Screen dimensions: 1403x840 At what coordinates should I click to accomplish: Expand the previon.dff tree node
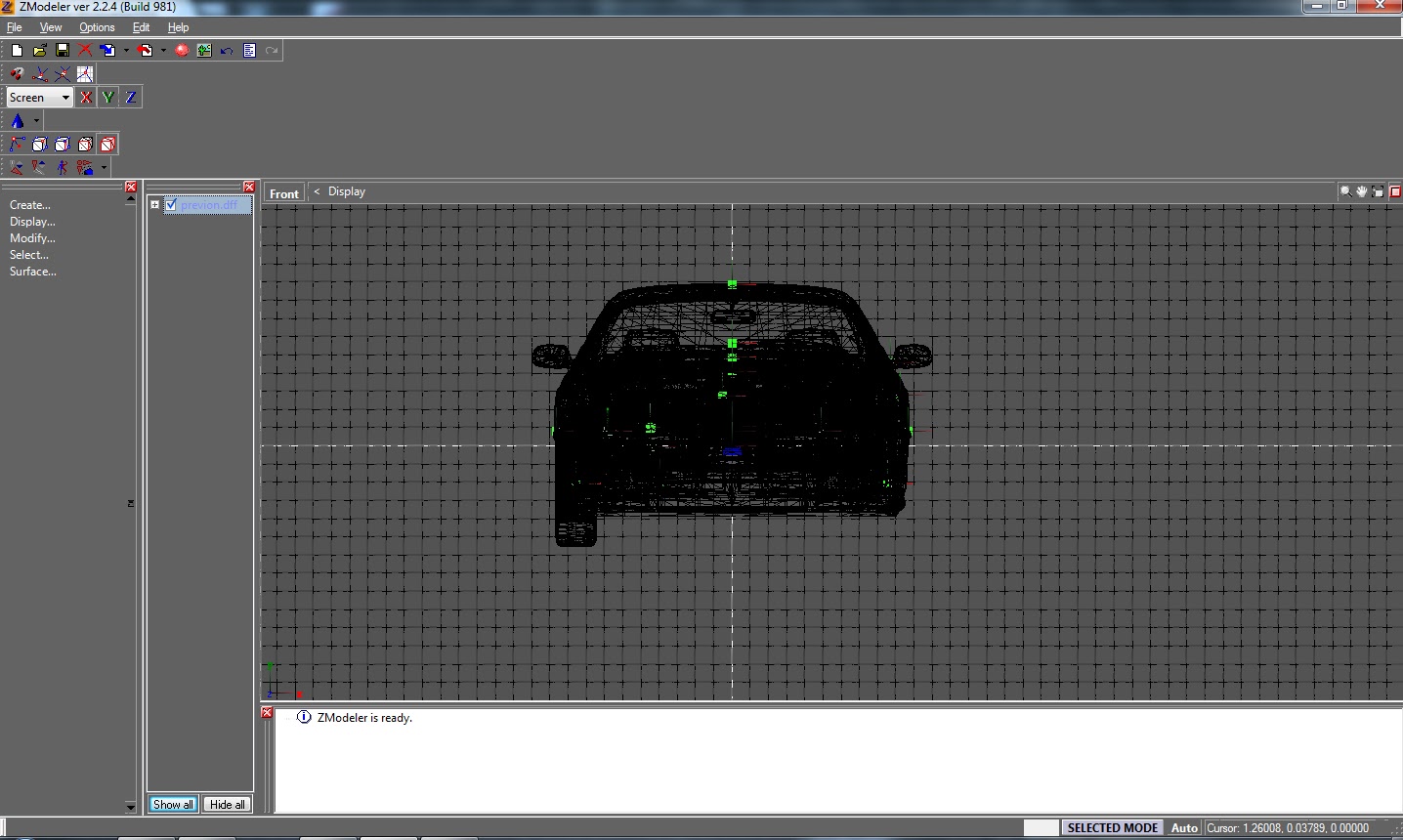(154, 205)
